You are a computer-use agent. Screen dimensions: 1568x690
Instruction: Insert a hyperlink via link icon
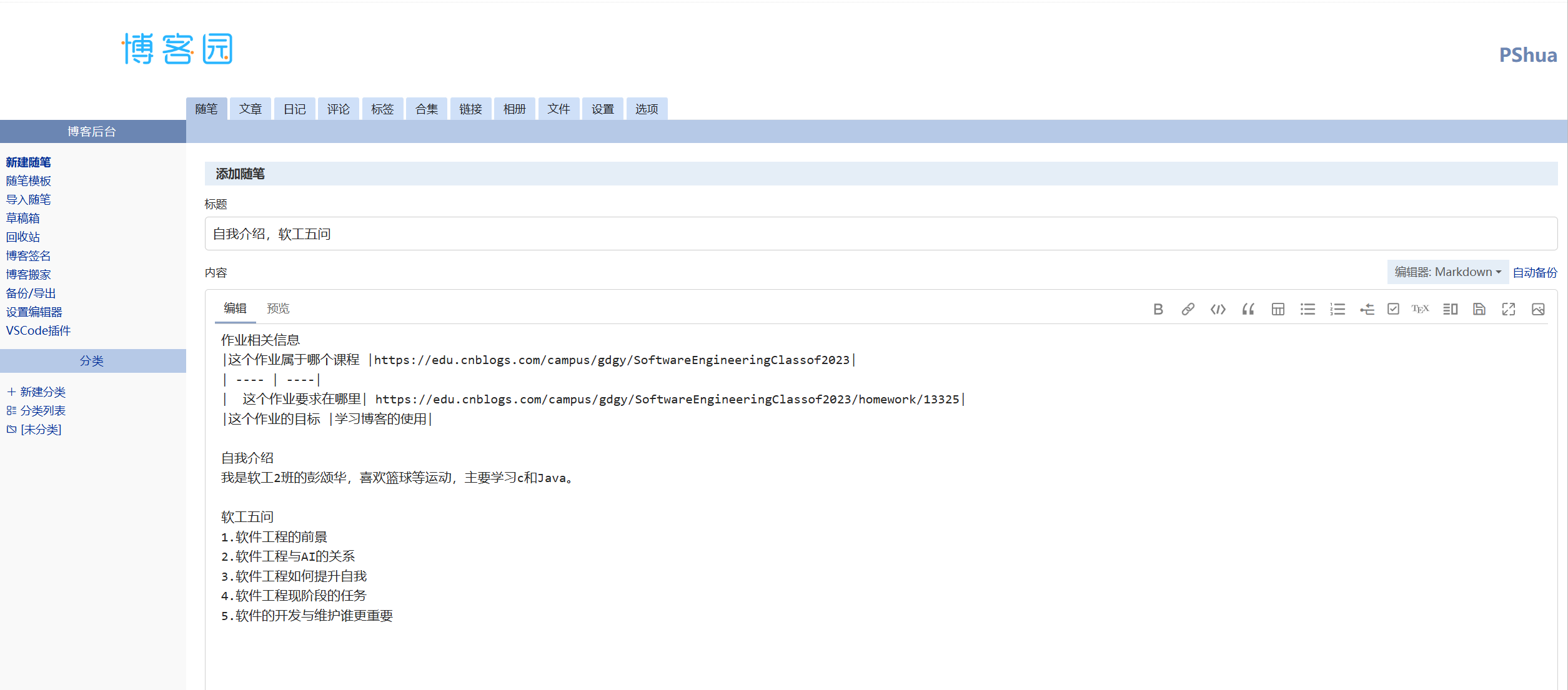tap(1188, 309)
